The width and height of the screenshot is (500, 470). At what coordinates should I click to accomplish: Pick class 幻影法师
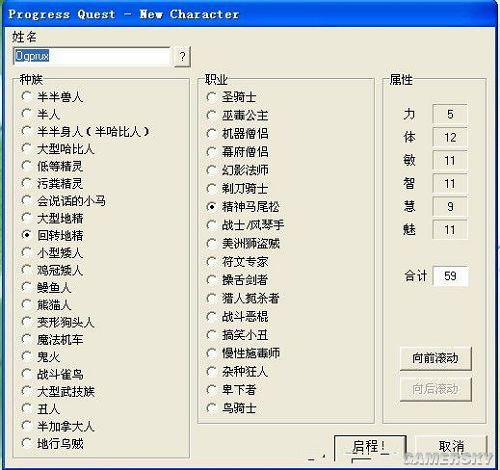237,170
